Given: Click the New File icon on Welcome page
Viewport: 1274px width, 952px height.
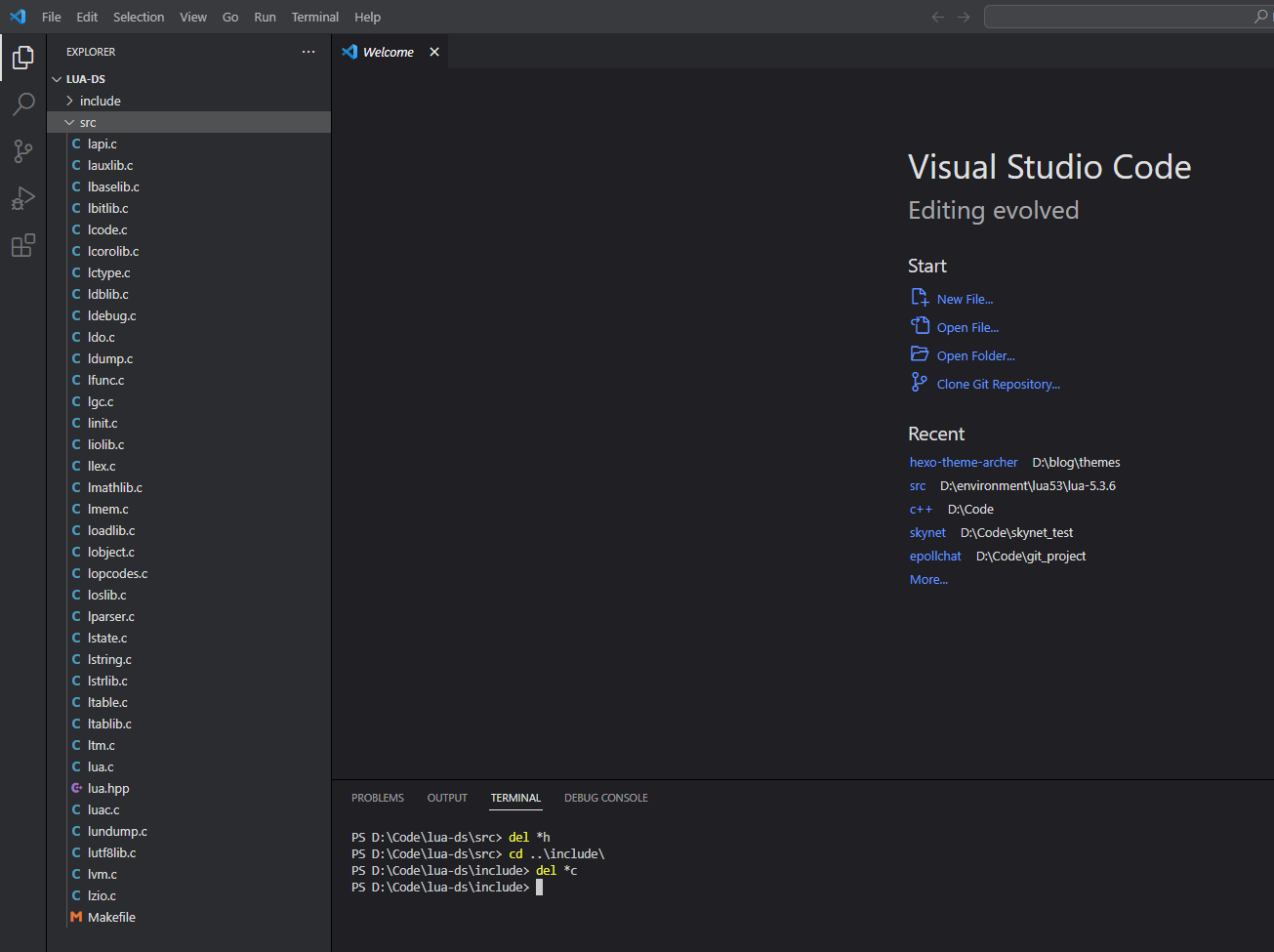Looking at the screenshot, I should click(x=919, y=298).
